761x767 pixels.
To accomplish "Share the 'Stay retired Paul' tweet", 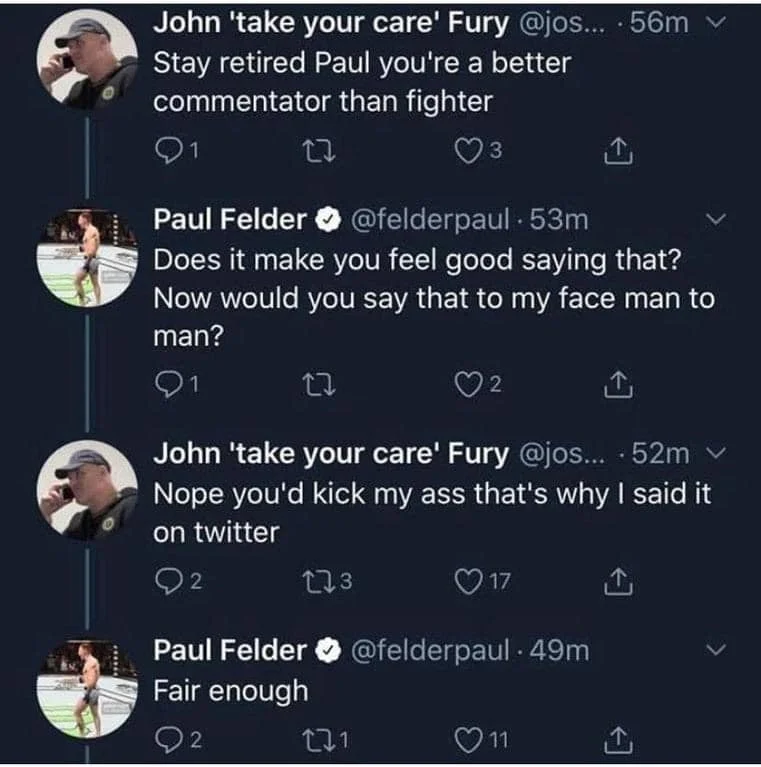I will (617, 152).
